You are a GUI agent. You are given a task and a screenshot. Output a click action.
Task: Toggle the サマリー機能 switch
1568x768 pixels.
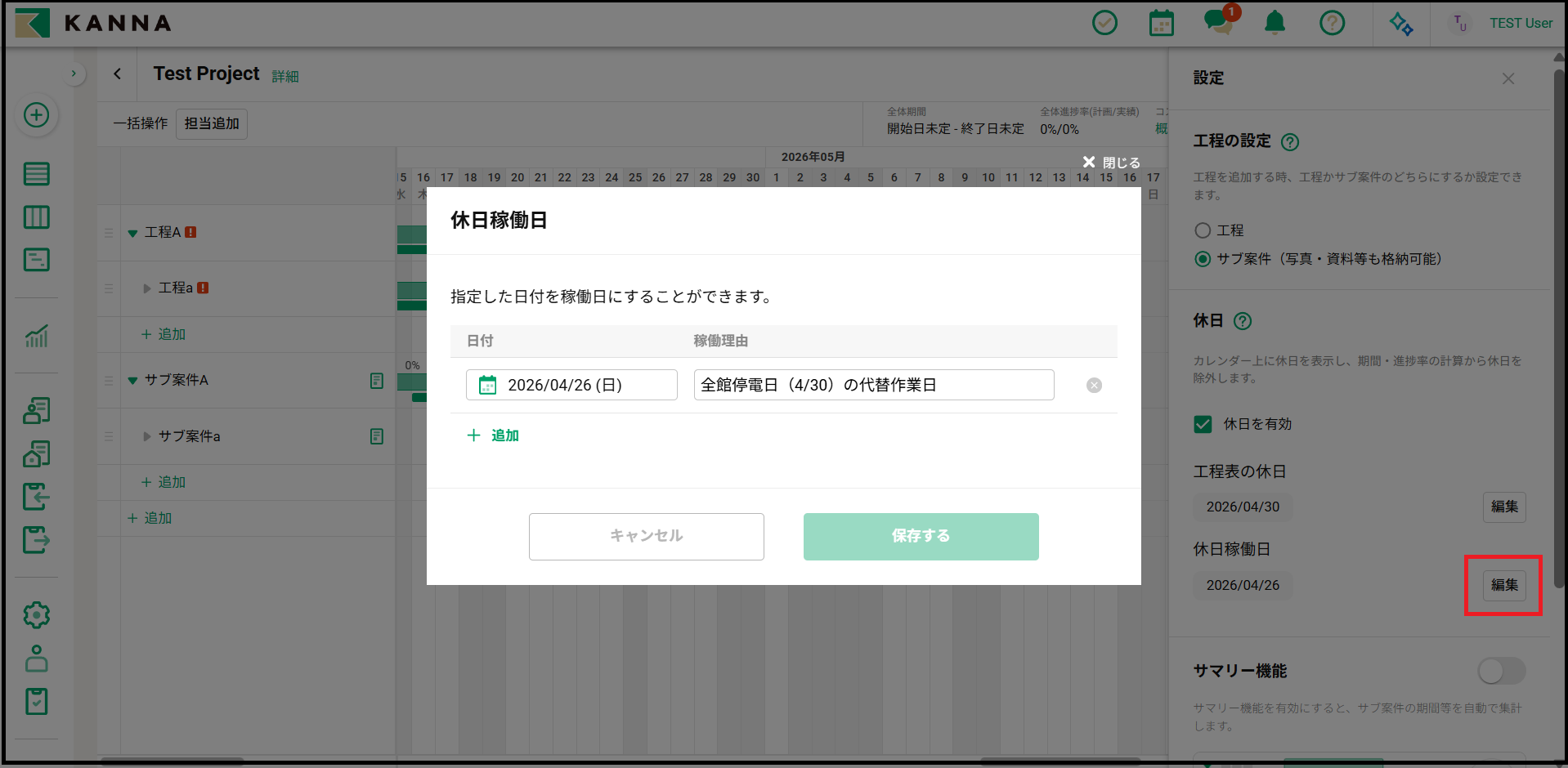tap(1502, 672)
